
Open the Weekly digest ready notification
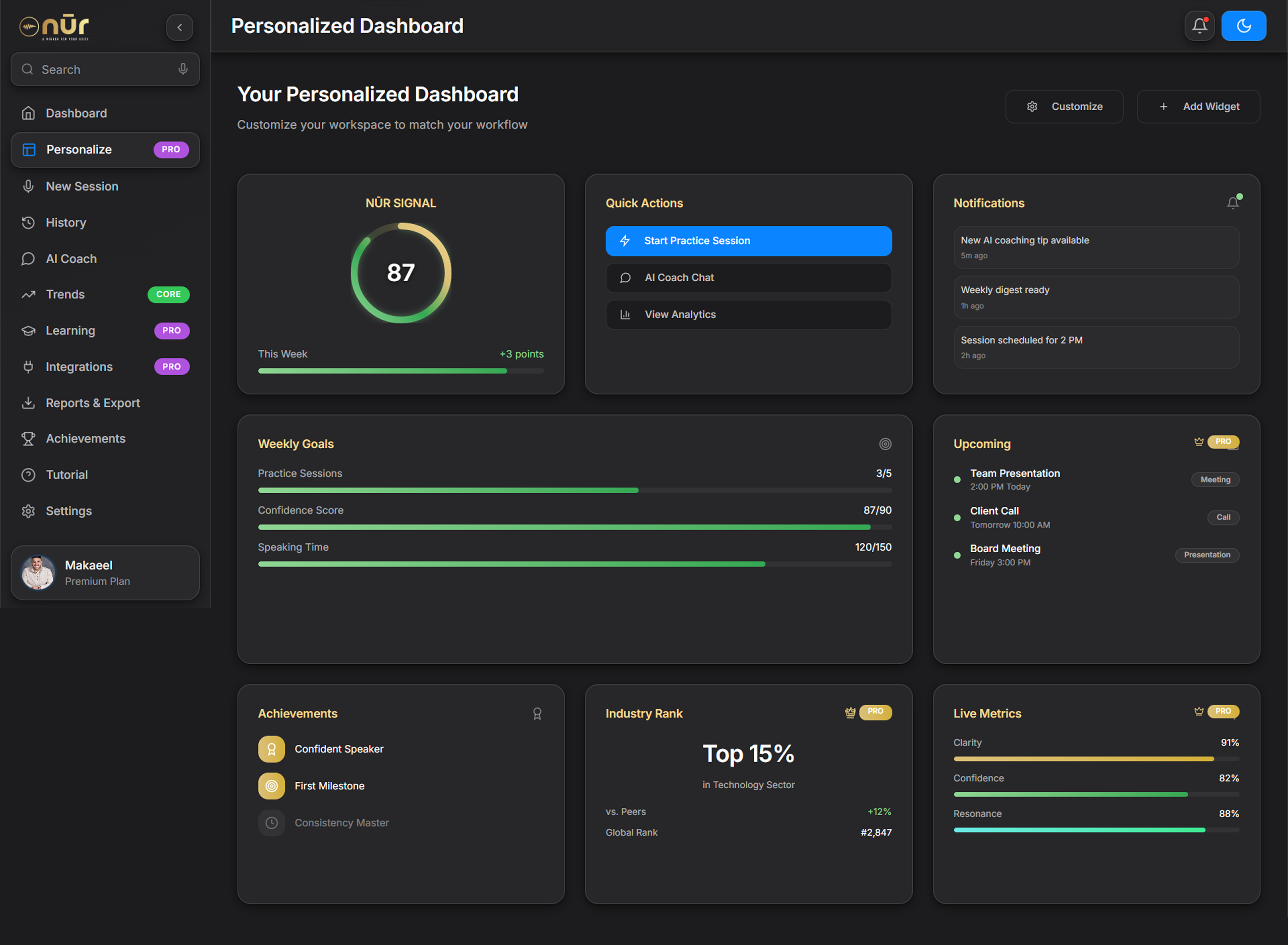pos(1096,297)
